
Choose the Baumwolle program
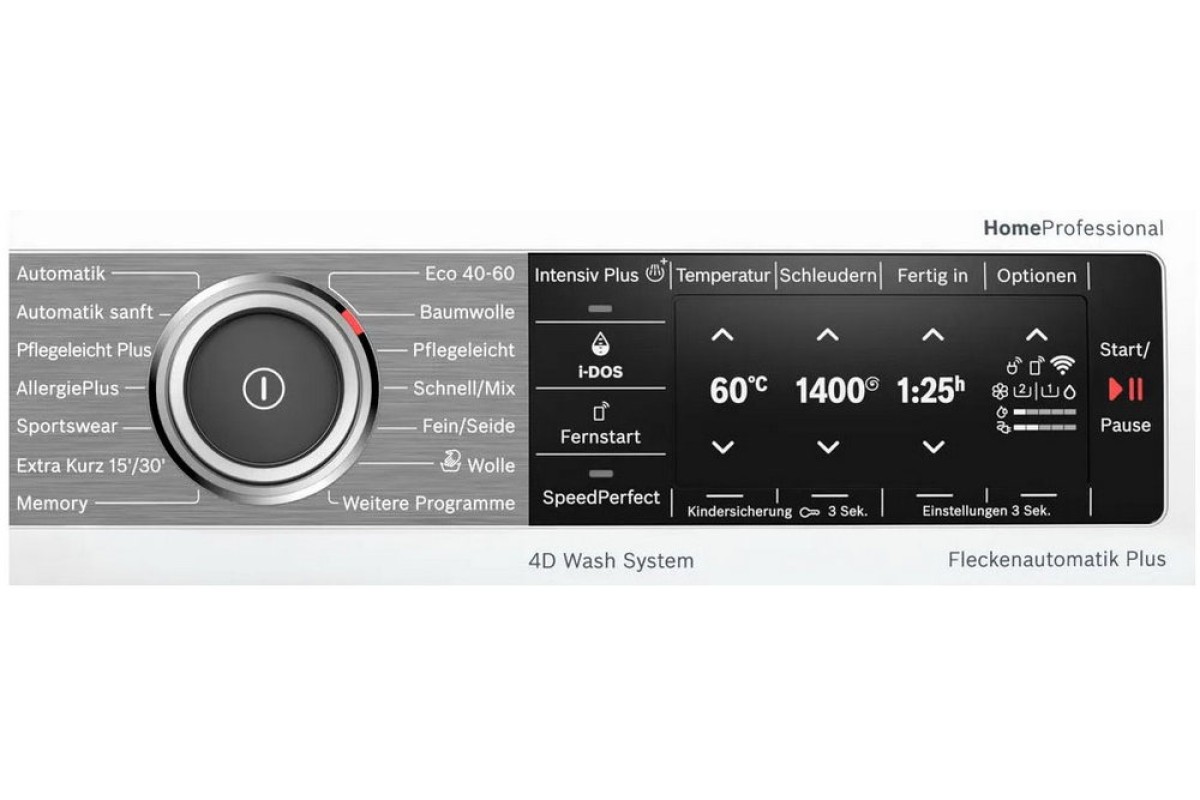coord(467,312)
